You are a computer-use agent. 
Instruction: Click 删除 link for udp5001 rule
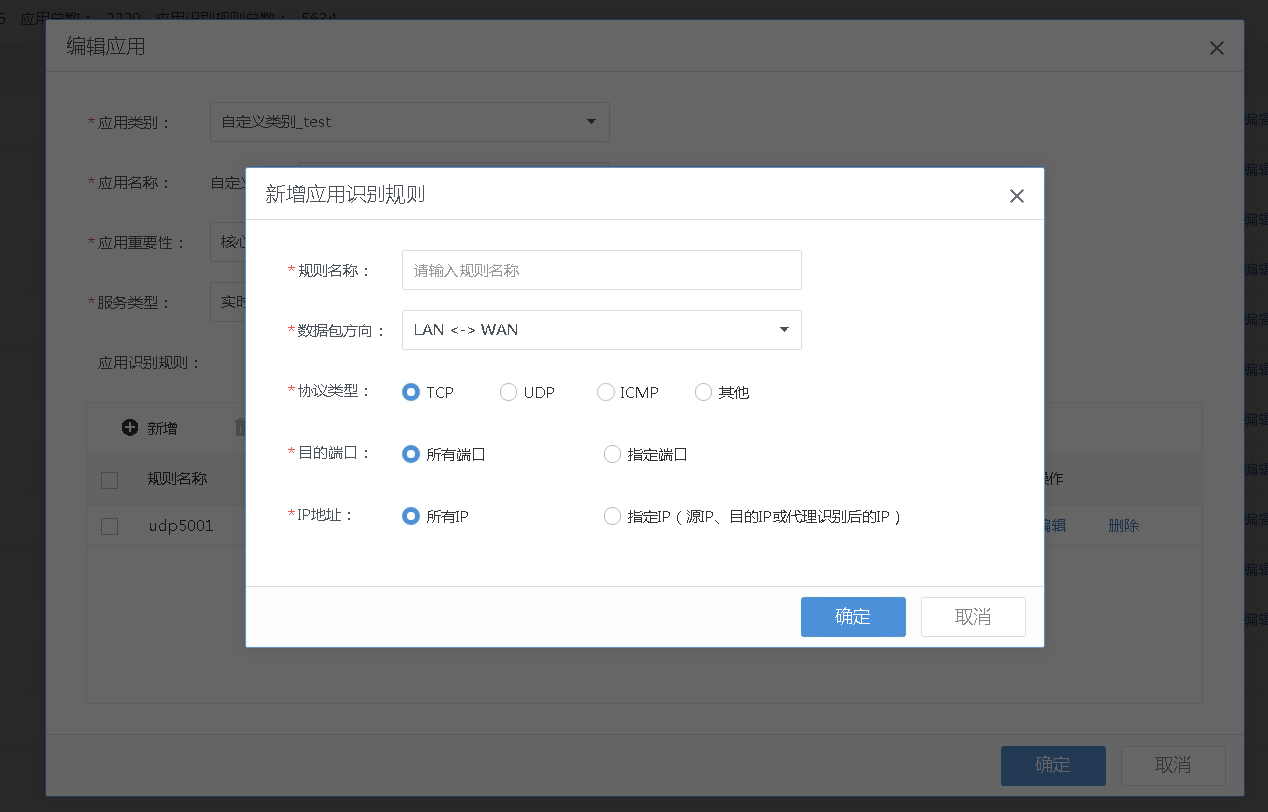(1123, 526)
